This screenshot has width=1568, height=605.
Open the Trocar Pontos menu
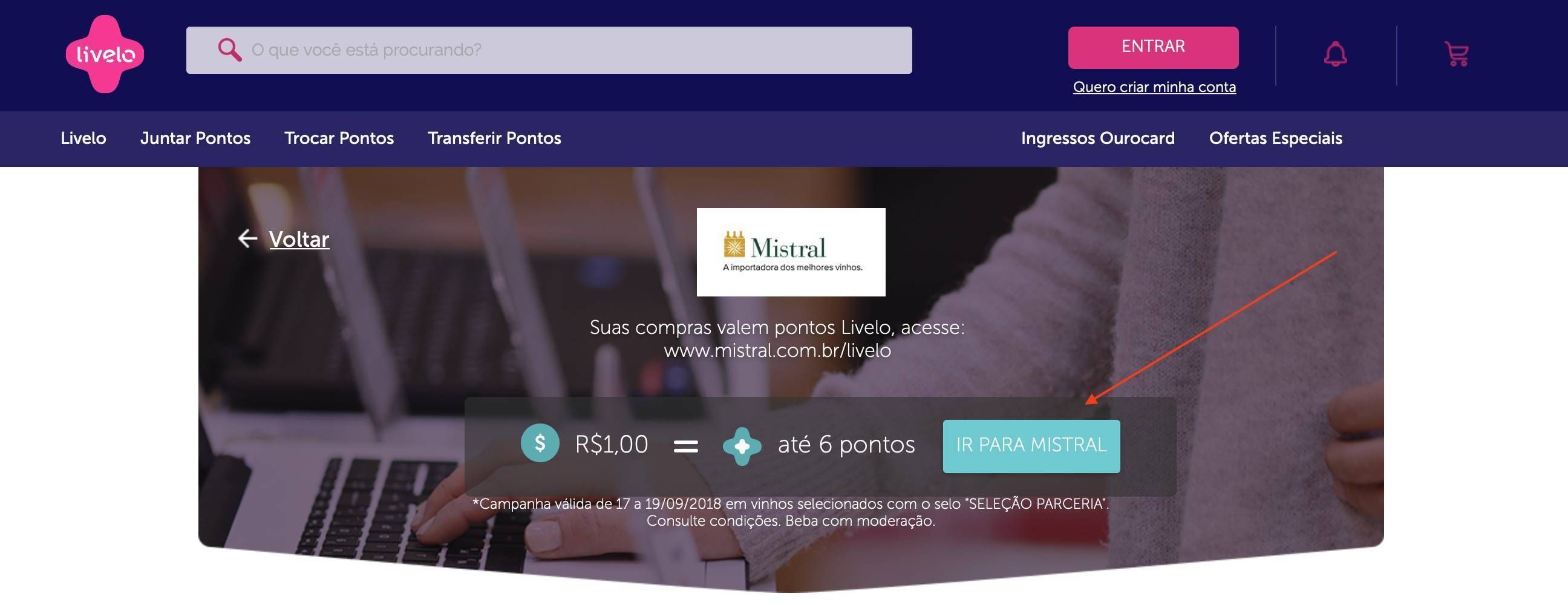point(339,138)
